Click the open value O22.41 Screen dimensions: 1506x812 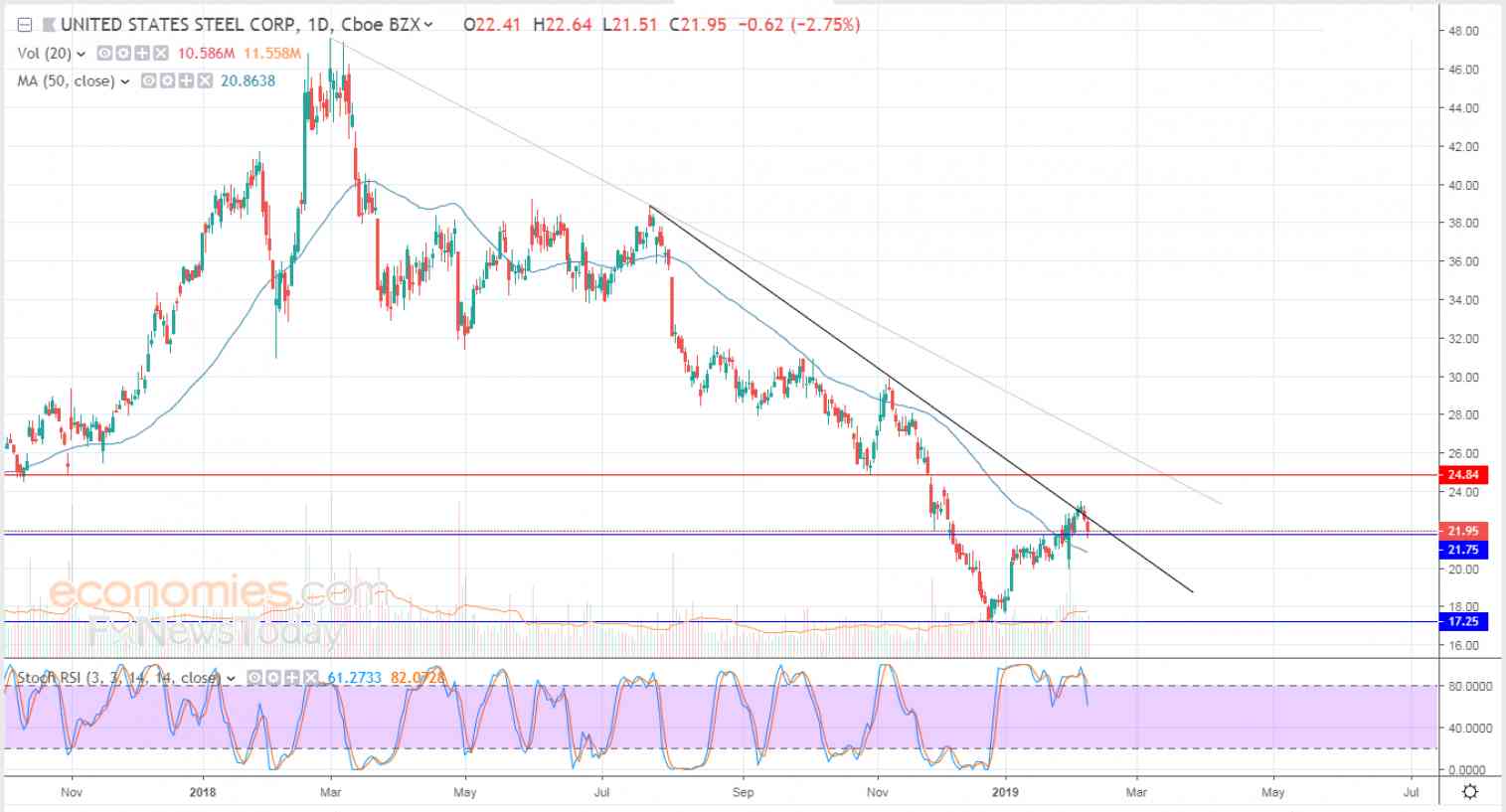(x=494, y=25)
